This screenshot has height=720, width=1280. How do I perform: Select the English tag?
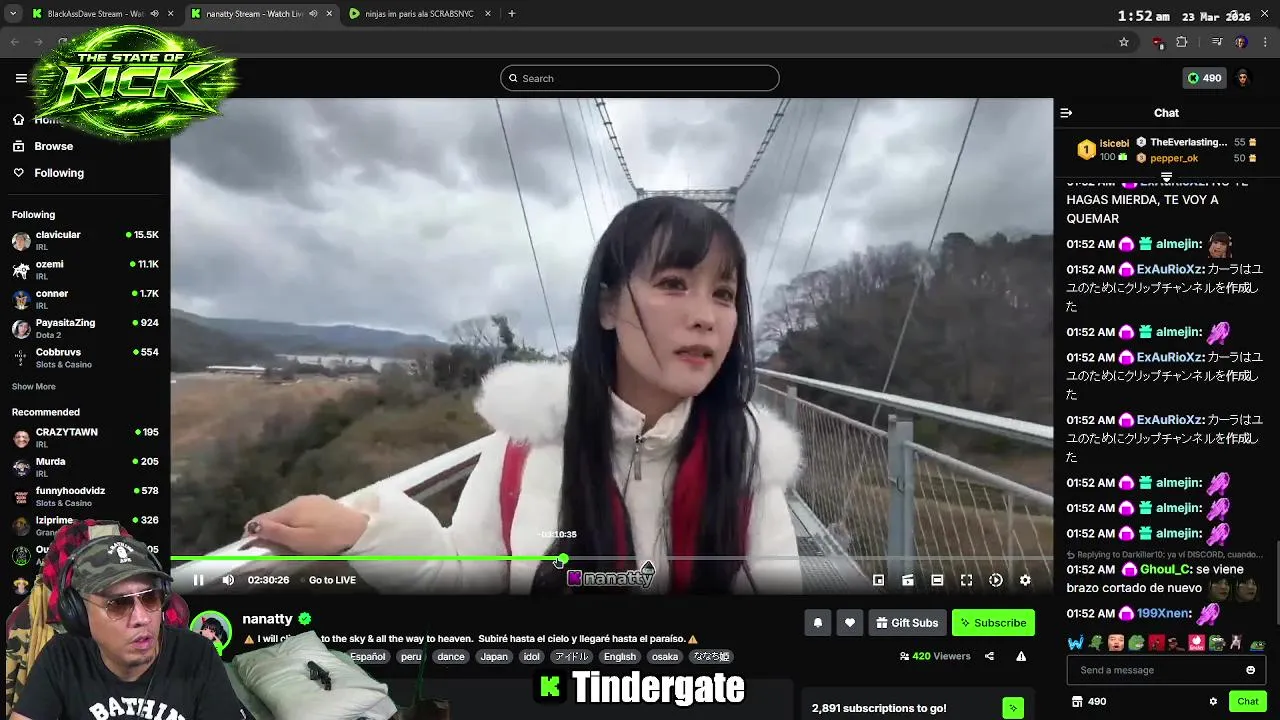619,657
